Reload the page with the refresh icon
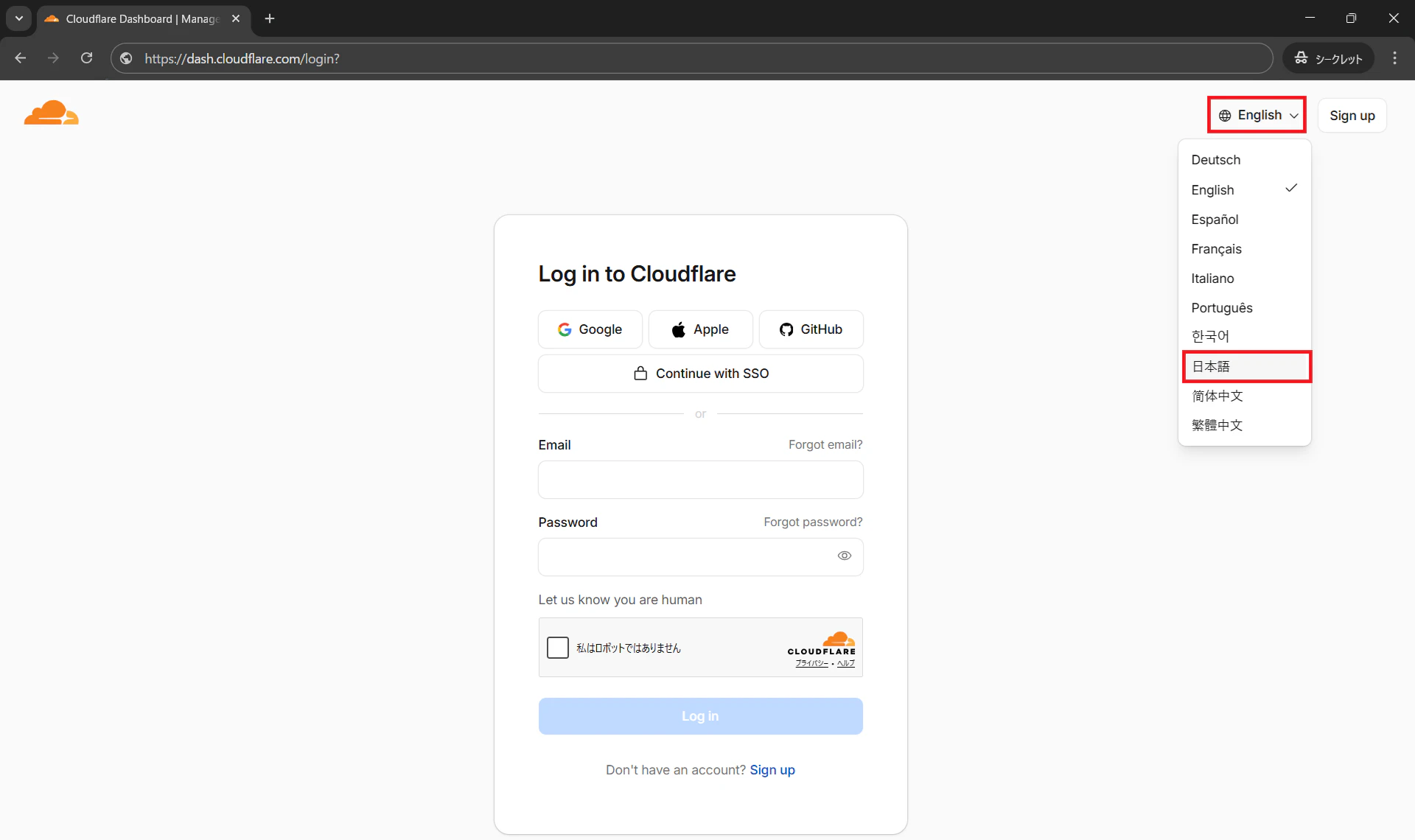Viewport: 1415px width, 840px height. point(86,58)
